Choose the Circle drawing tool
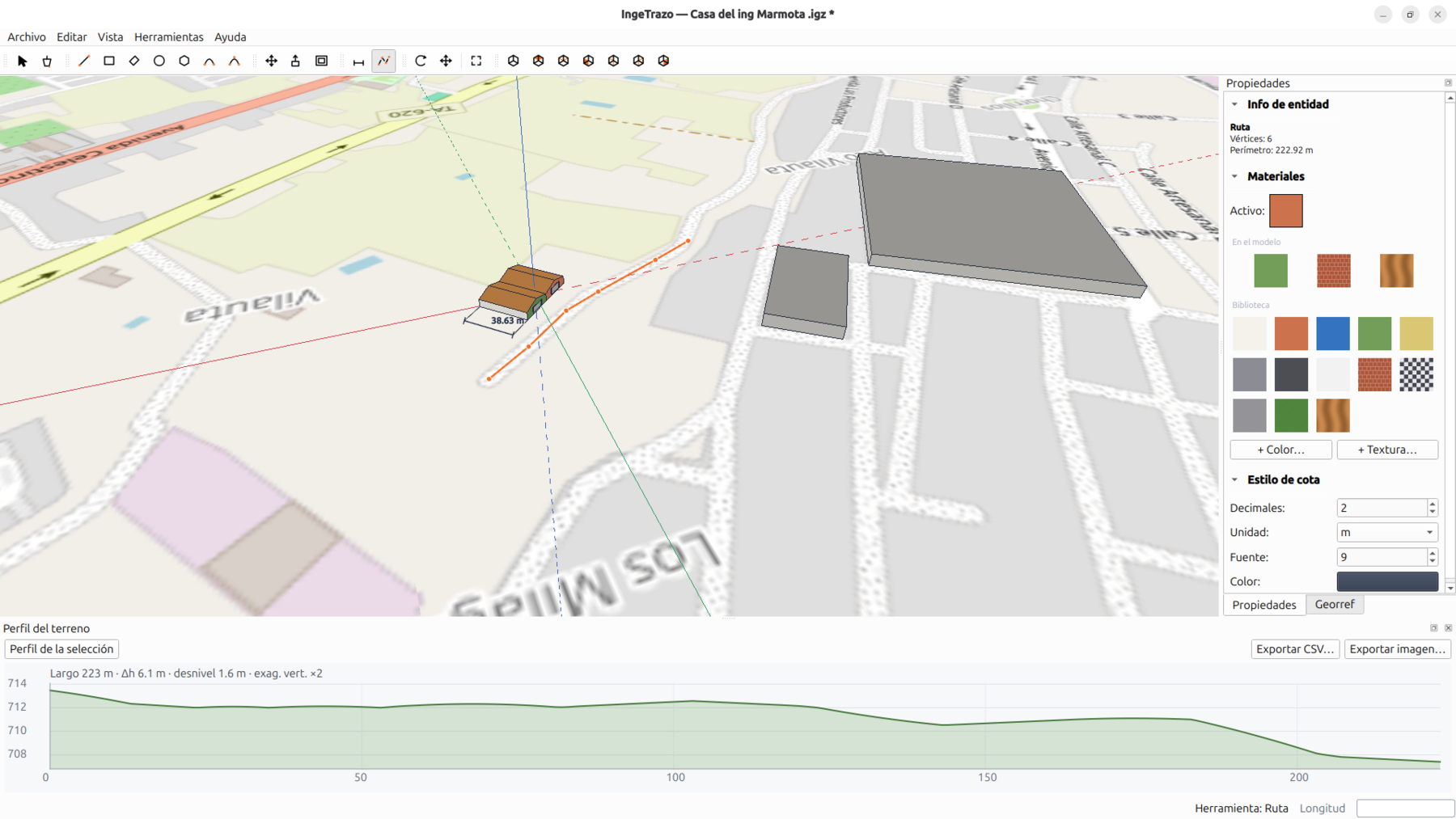 click(x=159, y=61)
